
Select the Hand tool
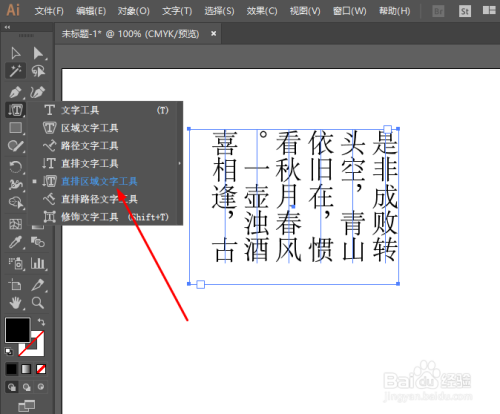tap(15, 303)
